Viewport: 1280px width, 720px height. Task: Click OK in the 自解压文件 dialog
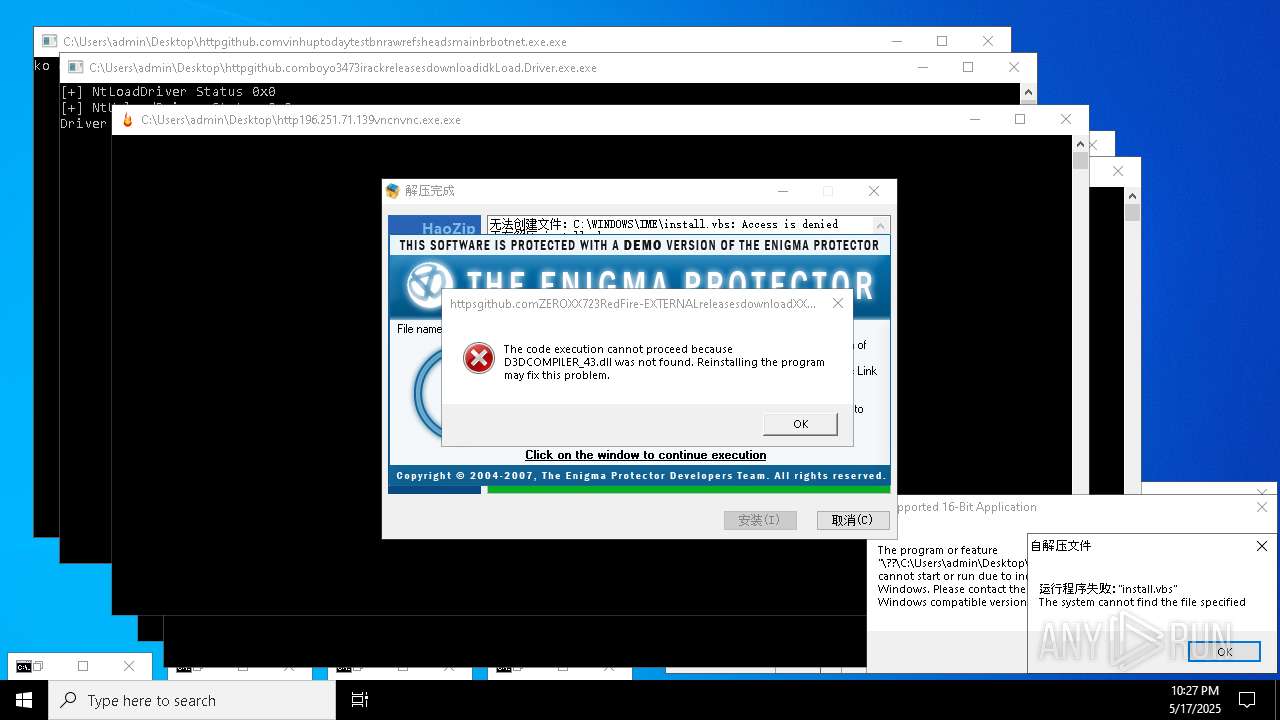(1224, 651)
